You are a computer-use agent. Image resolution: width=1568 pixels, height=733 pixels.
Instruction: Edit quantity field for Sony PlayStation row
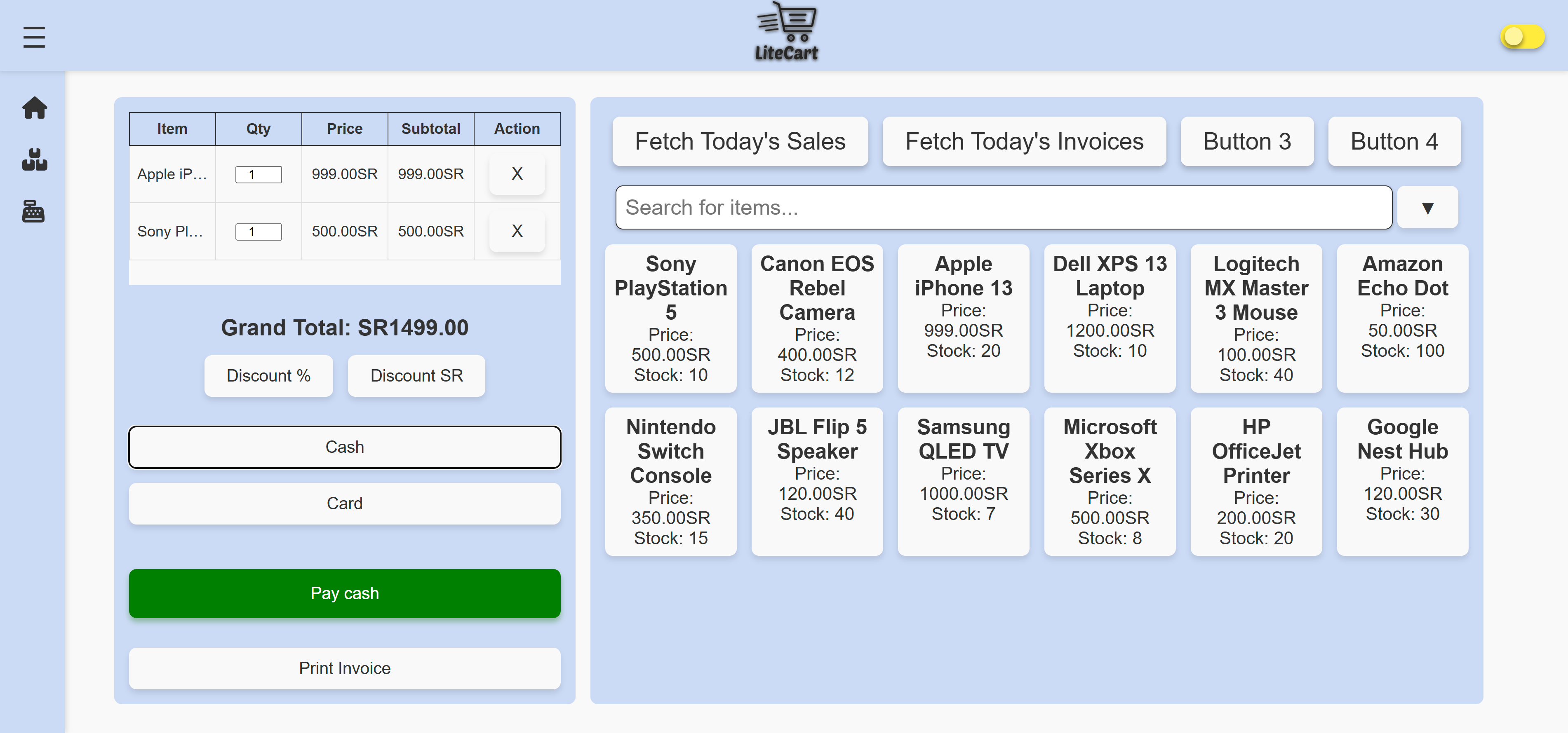pyautogui.click(x=258, y=232)
